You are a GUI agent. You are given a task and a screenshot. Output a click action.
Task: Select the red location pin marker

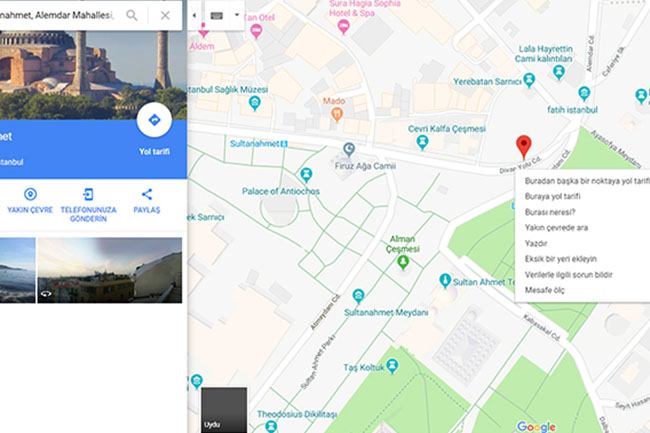524,147
